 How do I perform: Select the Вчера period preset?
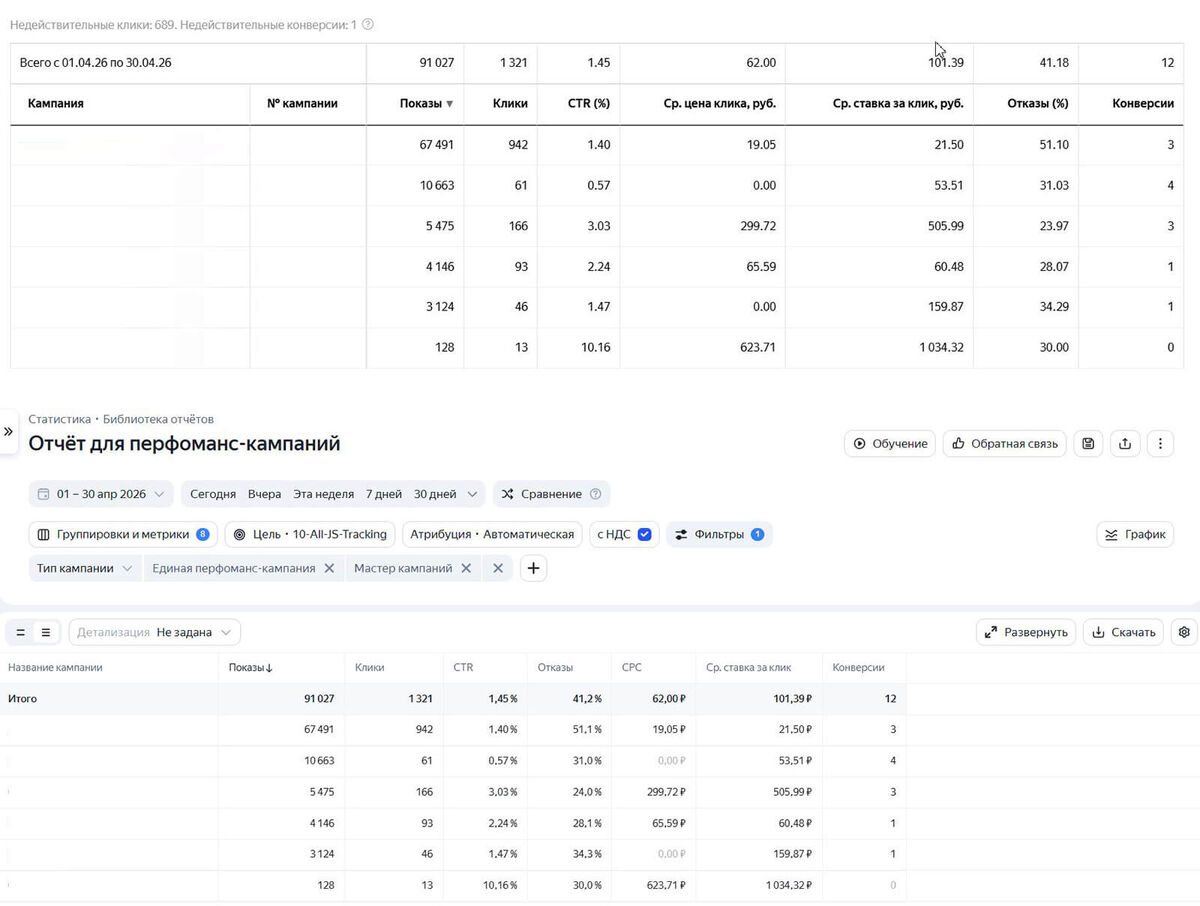point(264,494)
